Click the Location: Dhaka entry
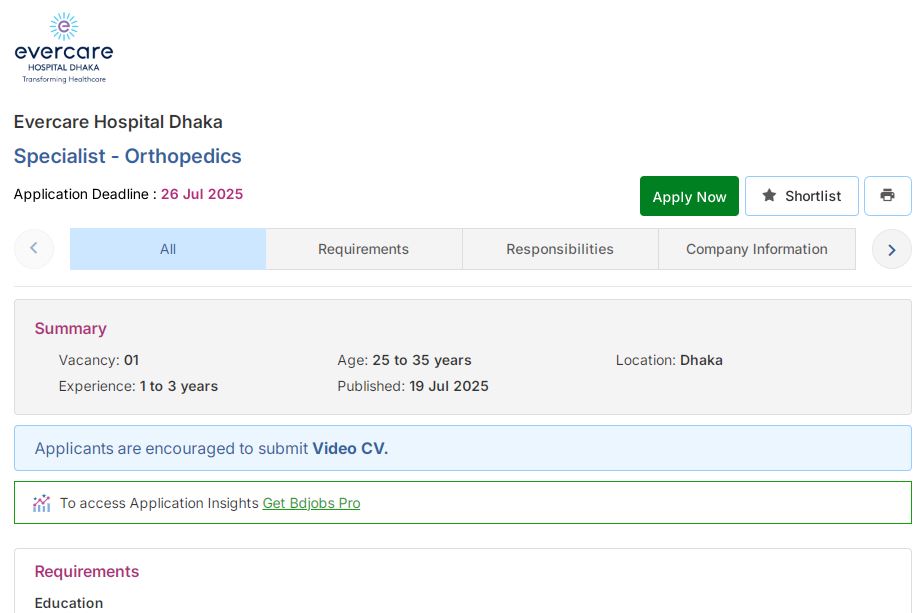Viewport: 924px width, 613px height. (669, 360)
